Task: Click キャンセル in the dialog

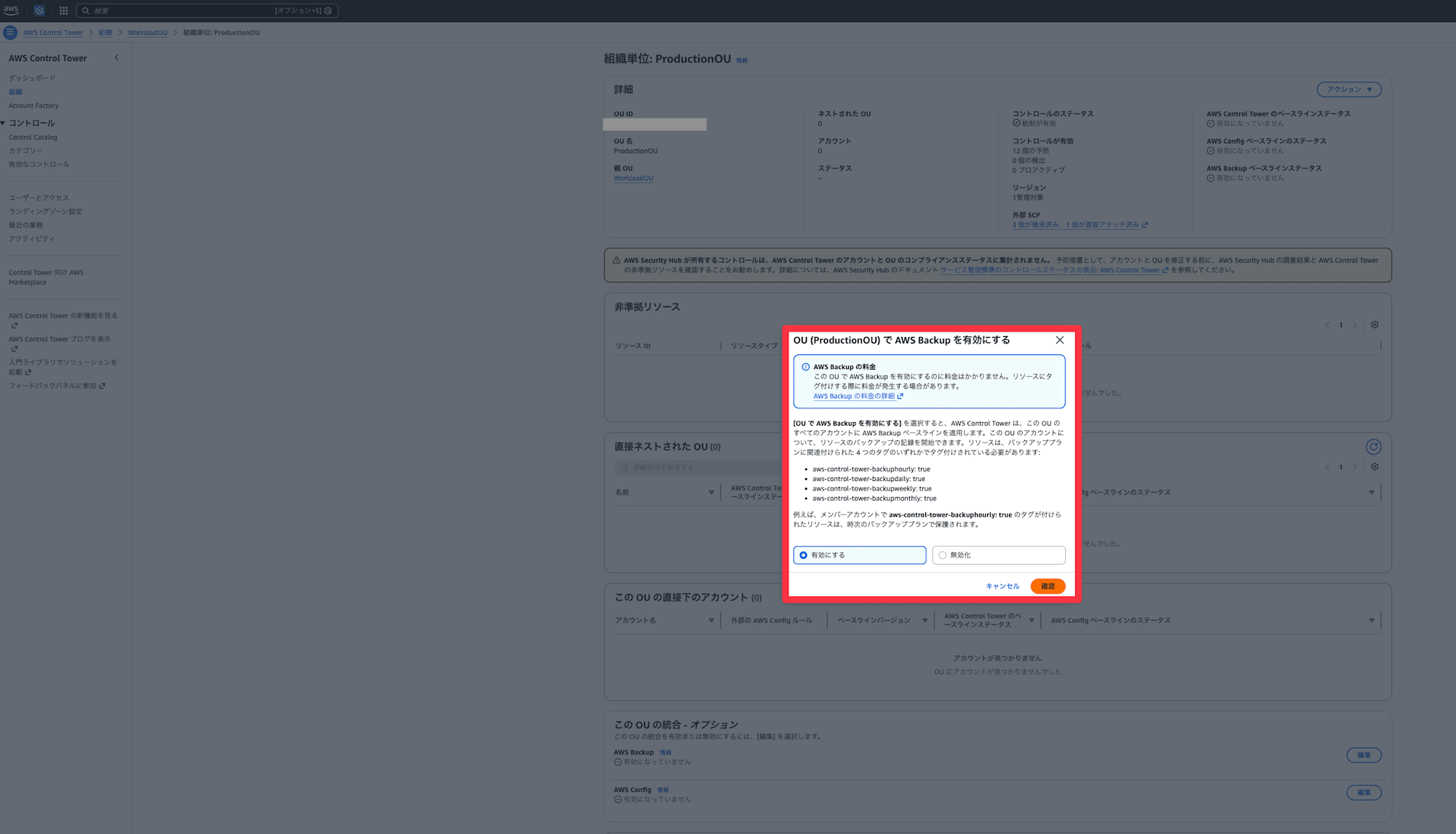Action: pyautogui.click(x=1002, y=587)
